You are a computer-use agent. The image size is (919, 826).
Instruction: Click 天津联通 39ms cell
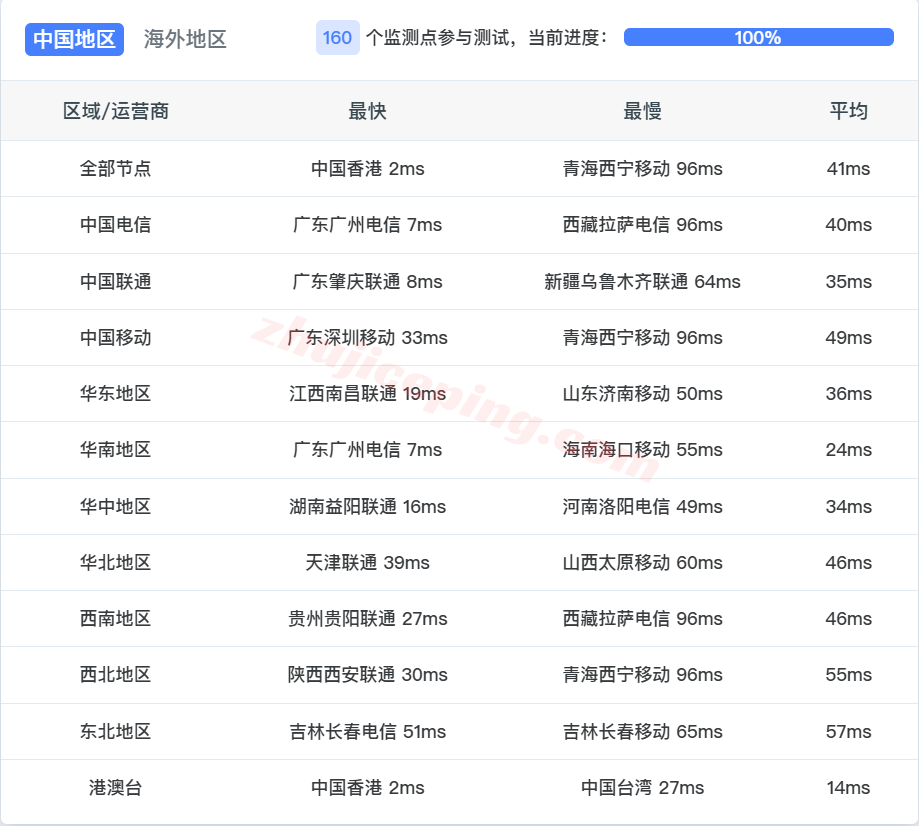pyautogui.click(x=367, y=563)
